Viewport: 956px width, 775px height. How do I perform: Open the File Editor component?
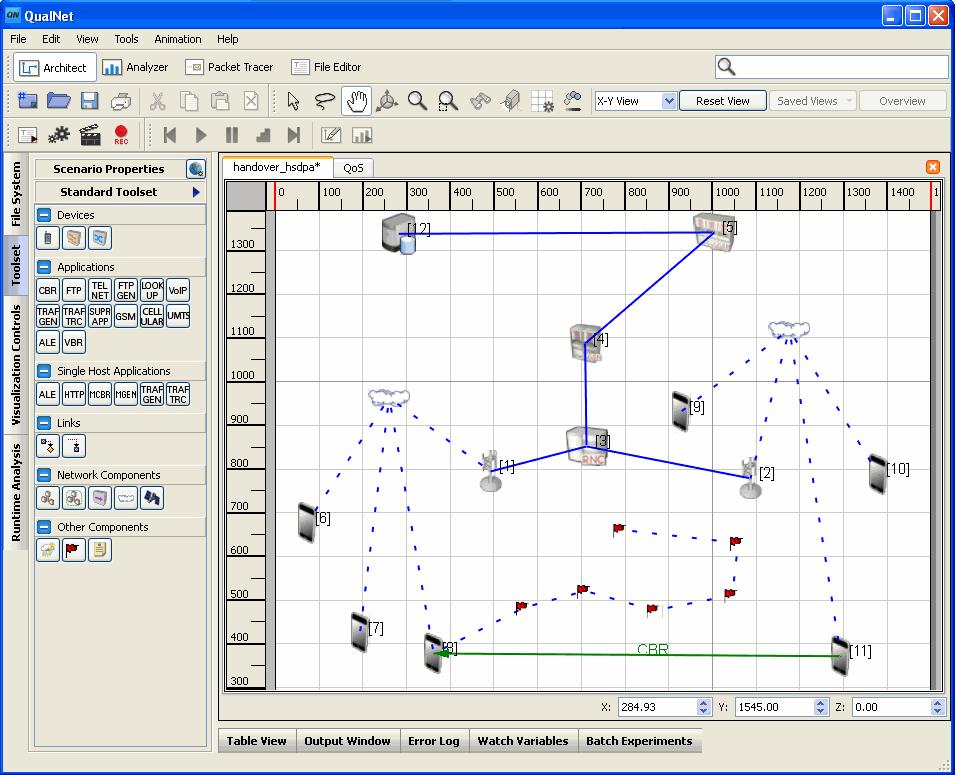326,67
